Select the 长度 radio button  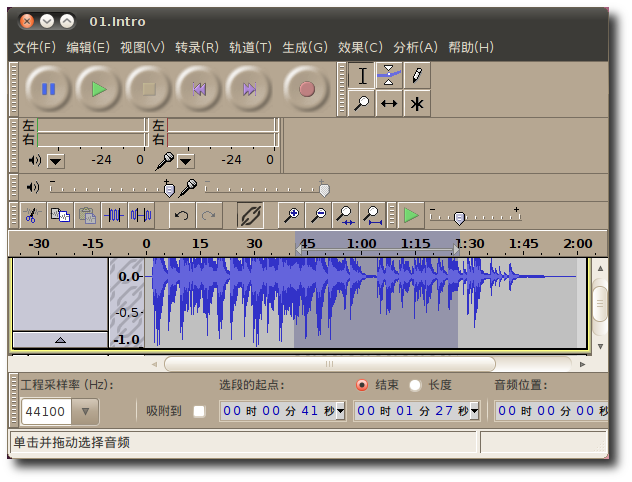pyautogui.click(x=414, y=385)
